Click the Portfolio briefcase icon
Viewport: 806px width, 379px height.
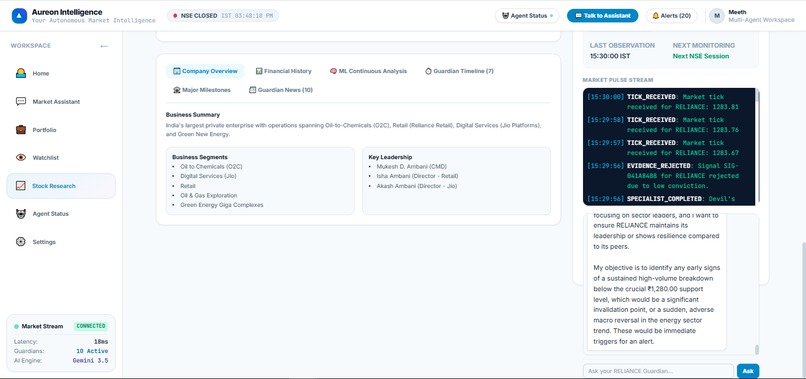tap(21, 130)
